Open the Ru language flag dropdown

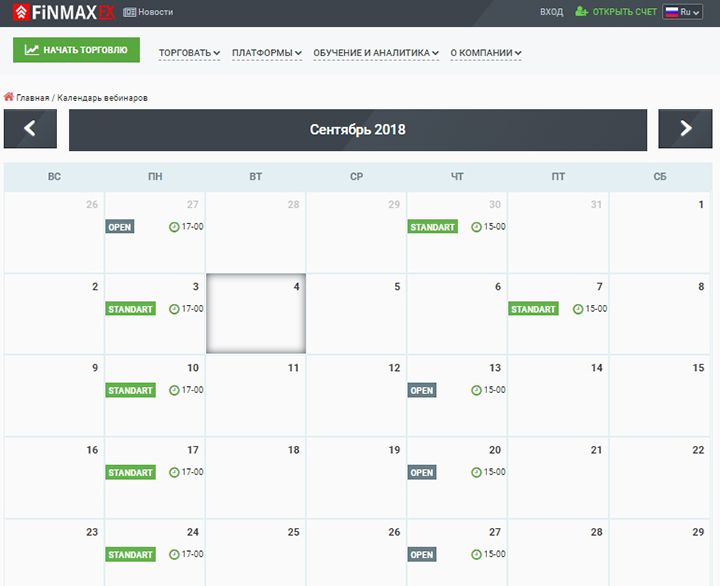(689, 12)
